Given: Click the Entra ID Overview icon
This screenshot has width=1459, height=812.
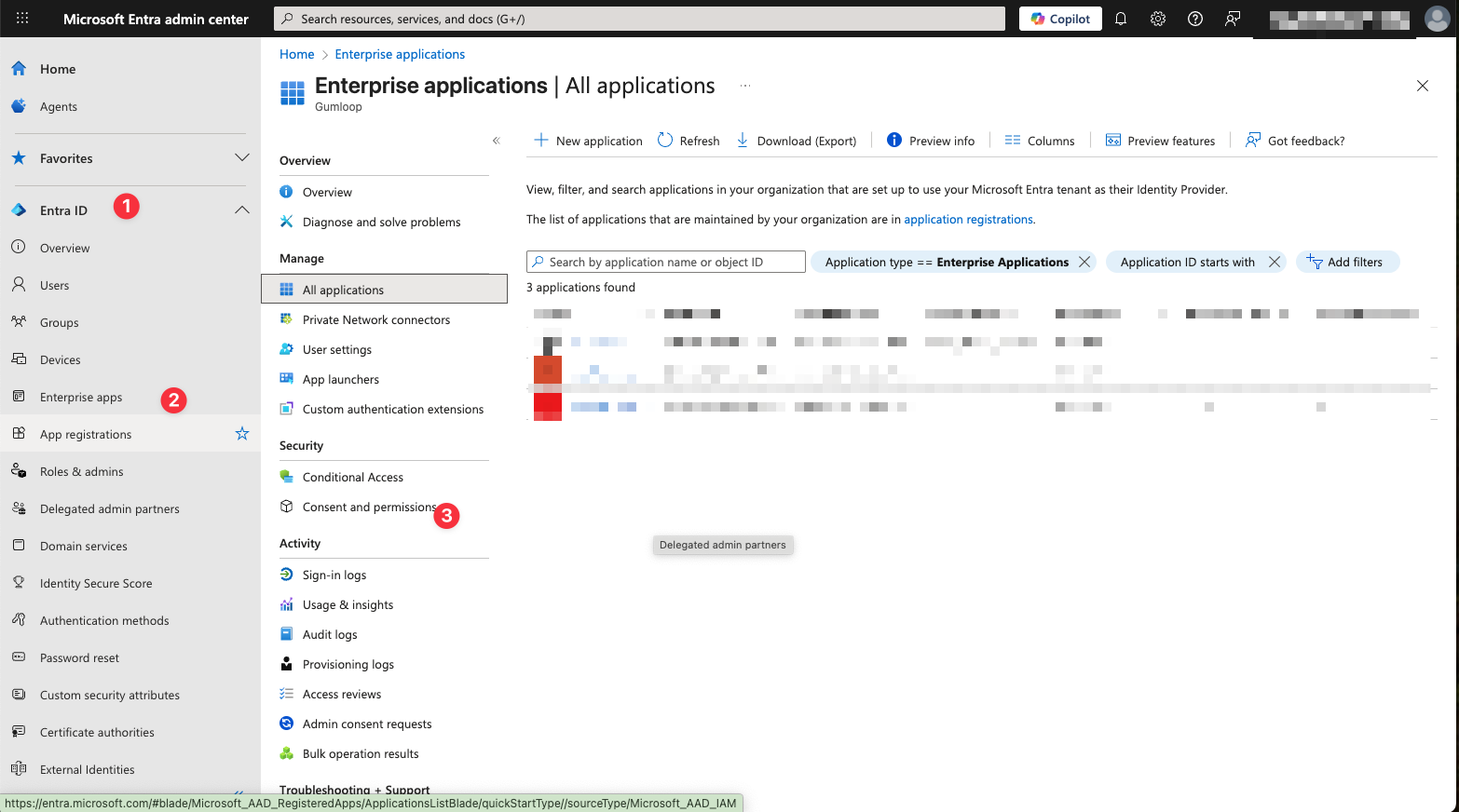Looking at the screenshot, I should pos(19,248).
